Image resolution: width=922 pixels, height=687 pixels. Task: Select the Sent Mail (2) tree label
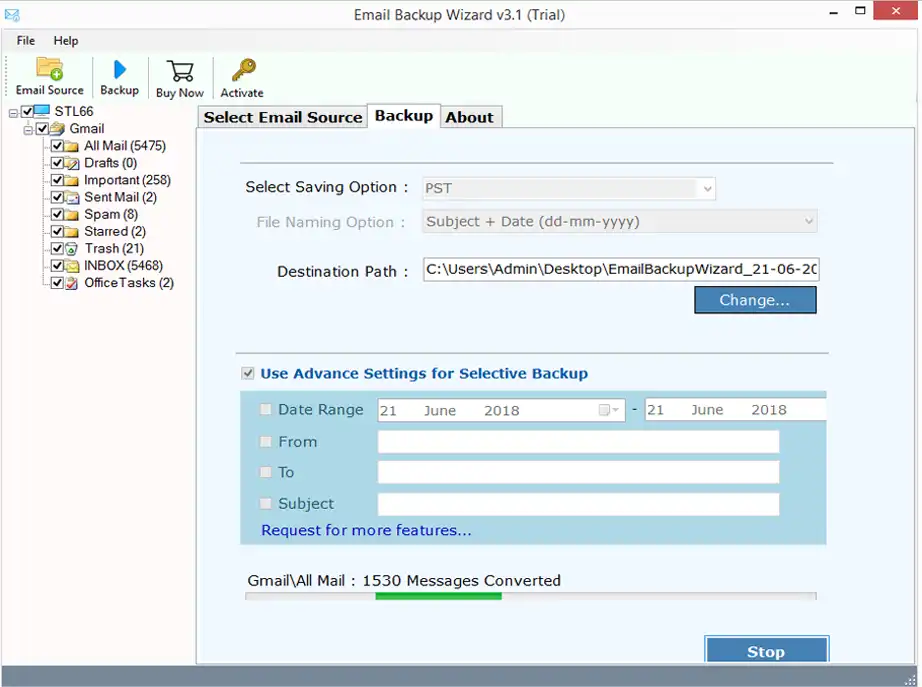click(121, 197)
